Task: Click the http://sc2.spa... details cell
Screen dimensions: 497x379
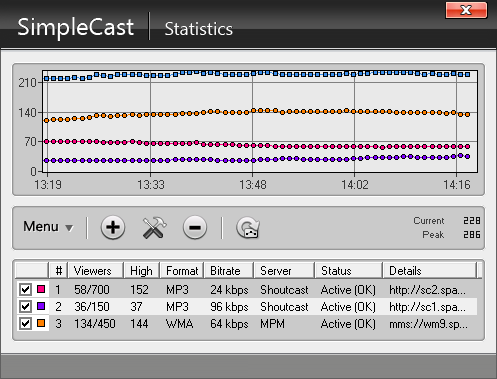Action: pyautogui.click(x=427, y=290)
